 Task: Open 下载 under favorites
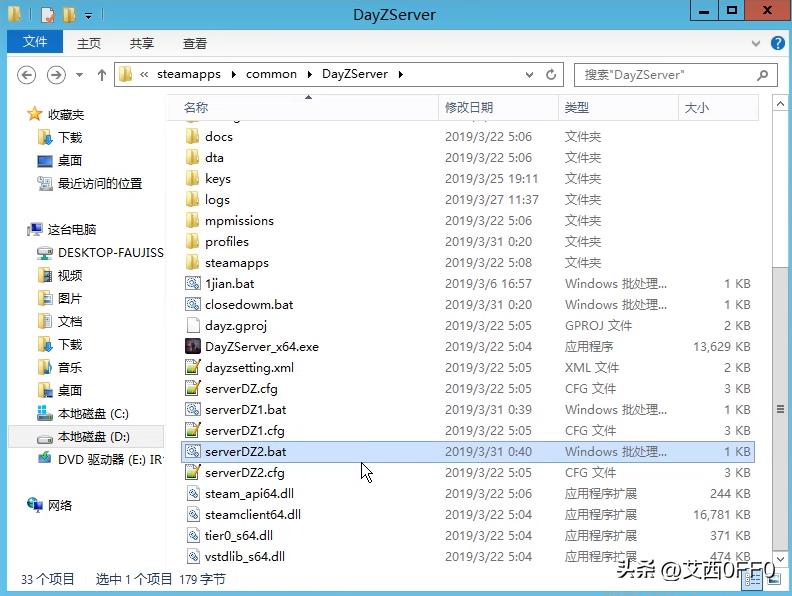click(70, 137)
